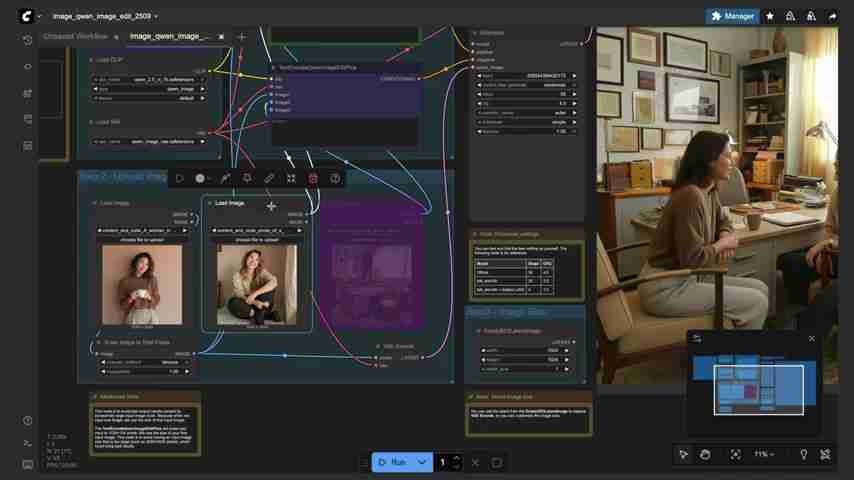The width and height of the screenshot is (854, 480).
Task: Open the zoom percentage dropdown
Action: (x=764, y=454)
